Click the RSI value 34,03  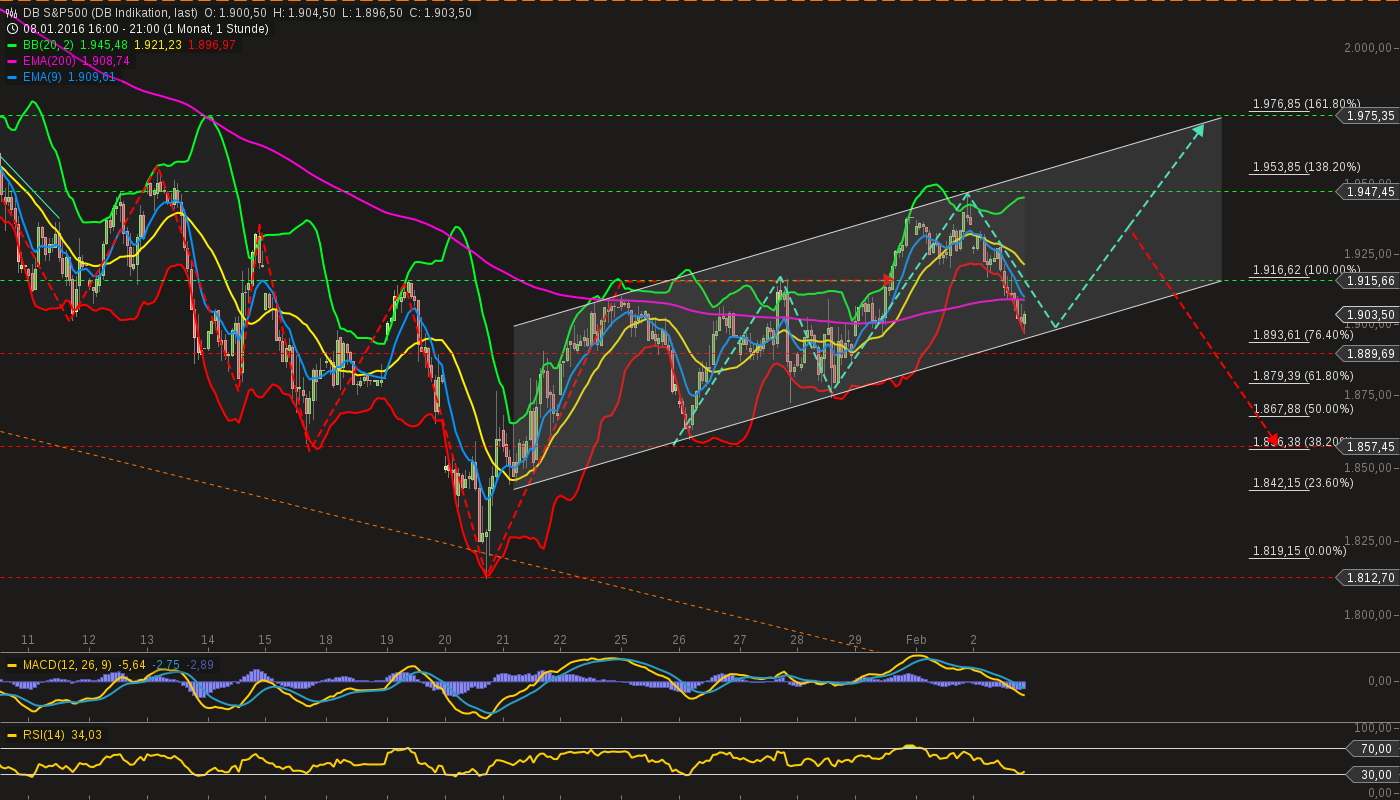pyautogui.click(x=87, y=735)
